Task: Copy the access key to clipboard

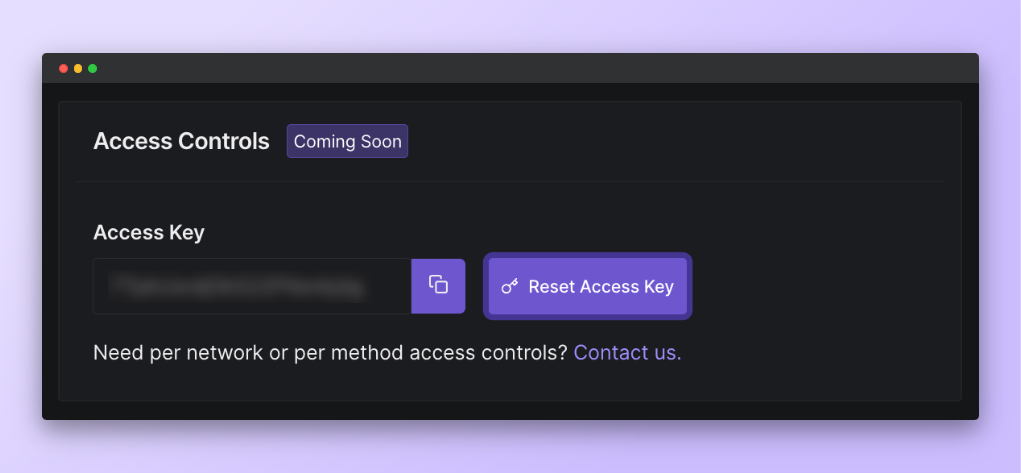Action: 438,285
